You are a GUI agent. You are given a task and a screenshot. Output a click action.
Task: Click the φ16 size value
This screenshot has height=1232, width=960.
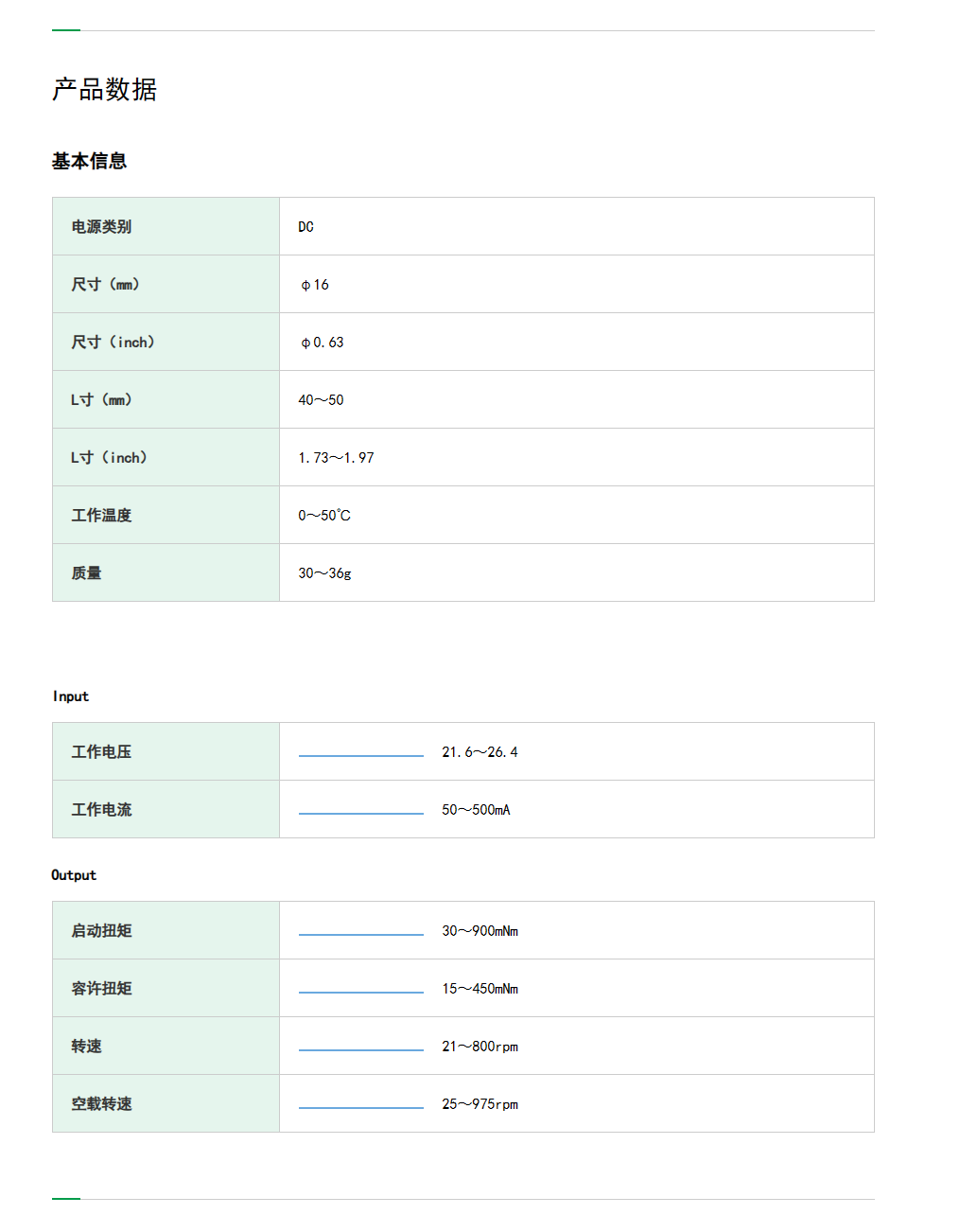(x=315, y=285)
